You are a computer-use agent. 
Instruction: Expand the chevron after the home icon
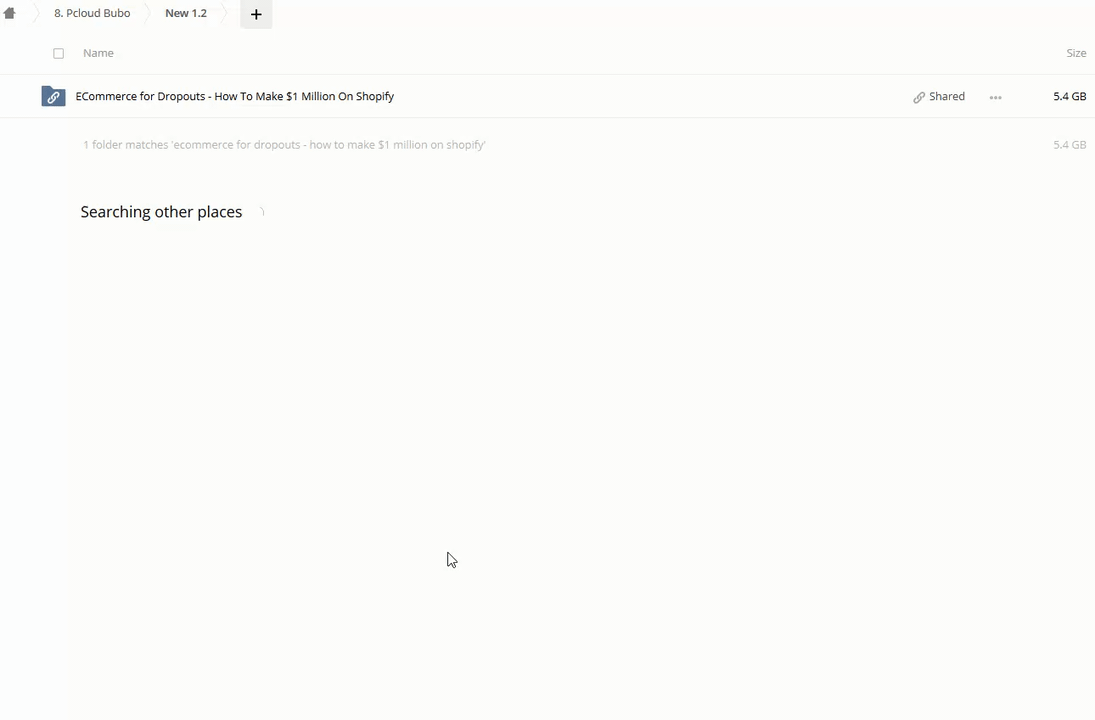34,14
